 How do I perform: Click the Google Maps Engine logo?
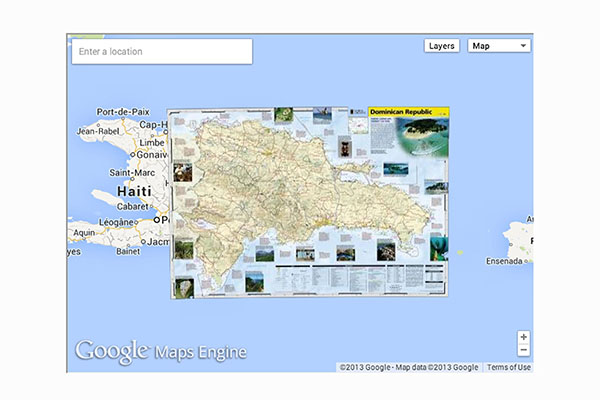click(x=161, y=352)
